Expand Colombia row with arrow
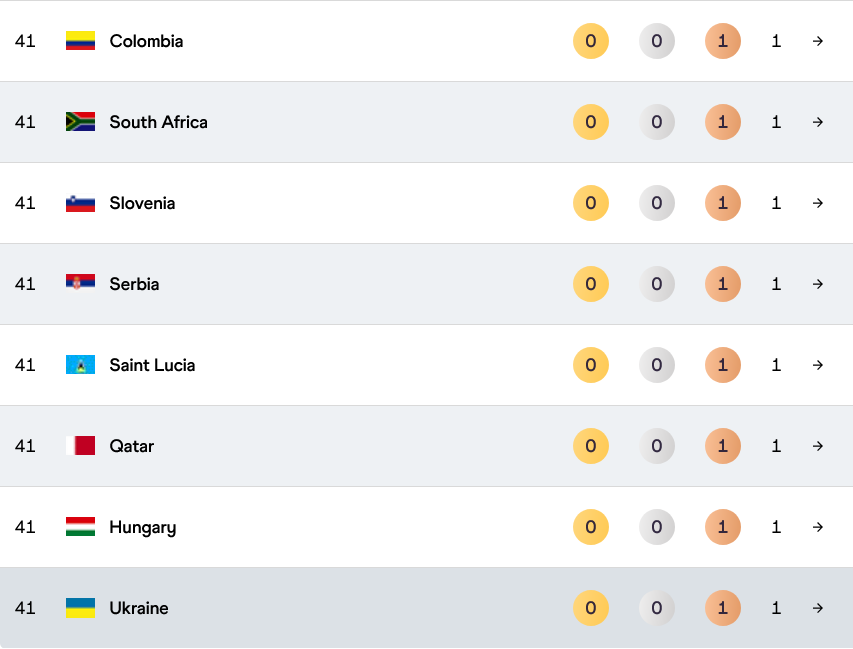 (818, 41)
